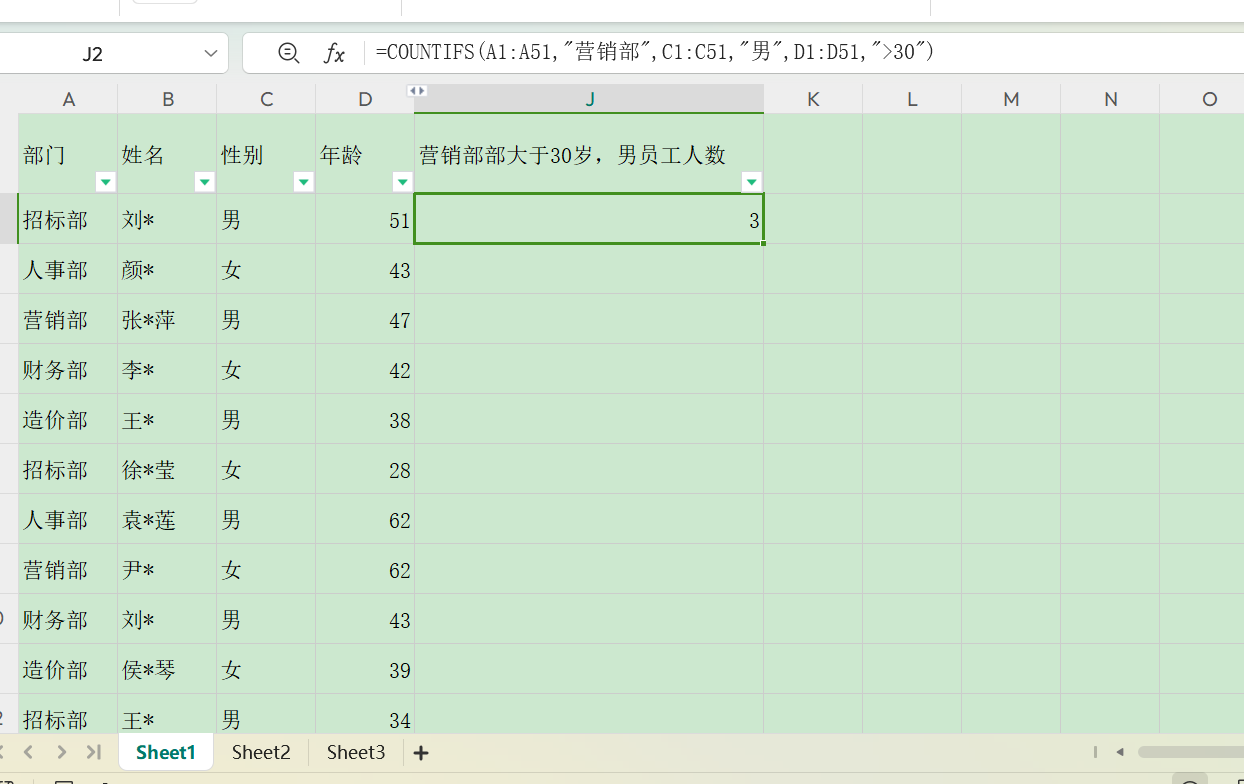1244x784 pixels.
Task: Click the 姓名 header cell
Action: click(167, 154)
